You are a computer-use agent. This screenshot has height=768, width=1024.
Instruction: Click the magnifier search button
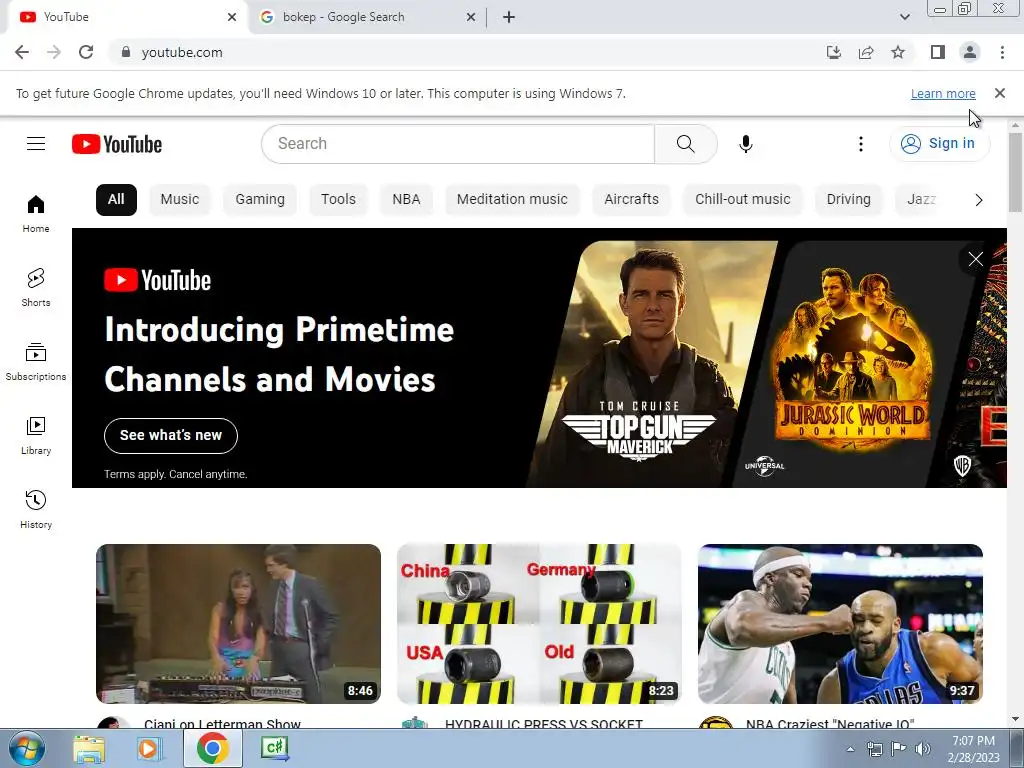pyautogui.click(x=686, y=144)
